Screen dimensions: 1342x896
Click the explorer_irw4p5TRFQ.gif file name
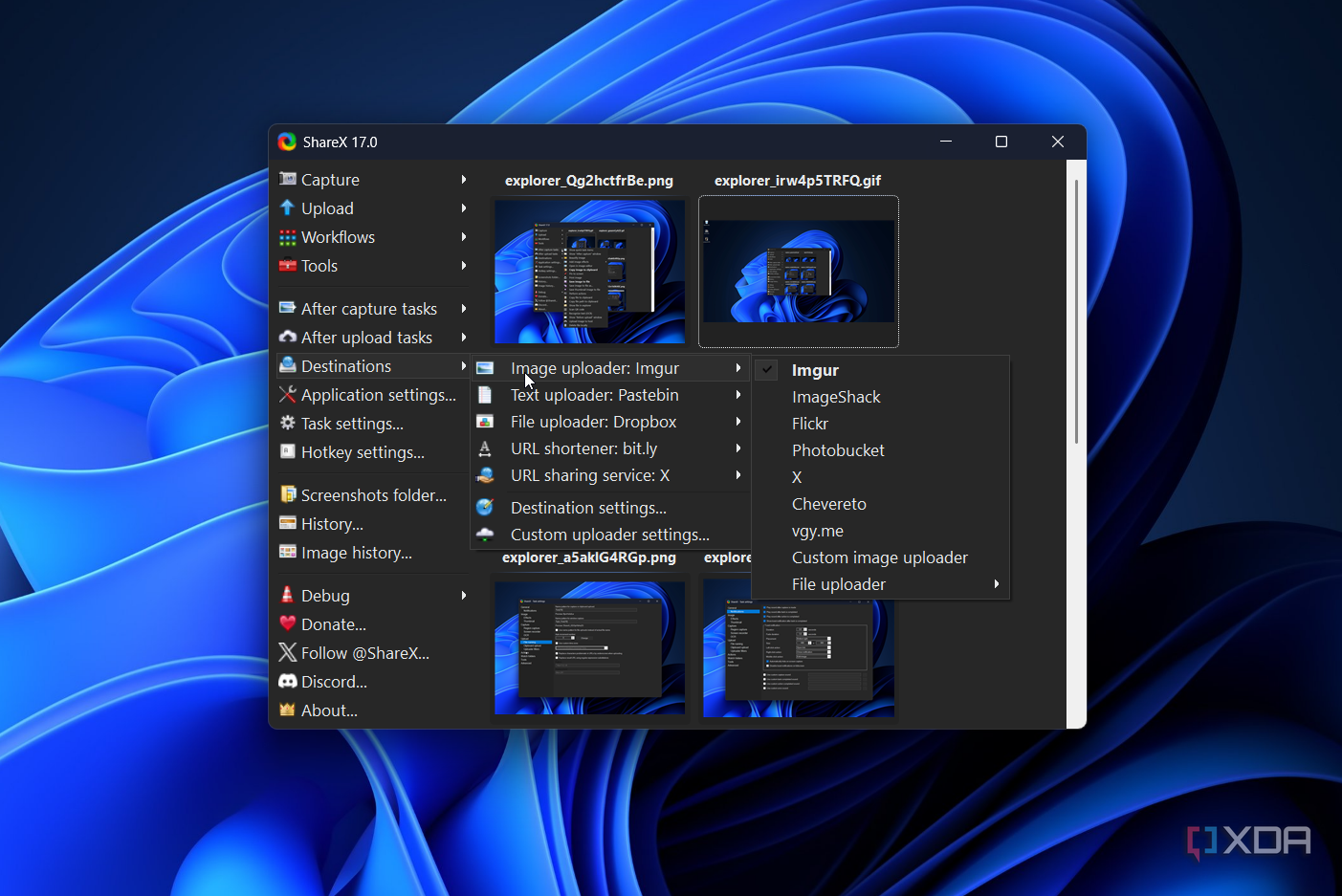(798, 181)
